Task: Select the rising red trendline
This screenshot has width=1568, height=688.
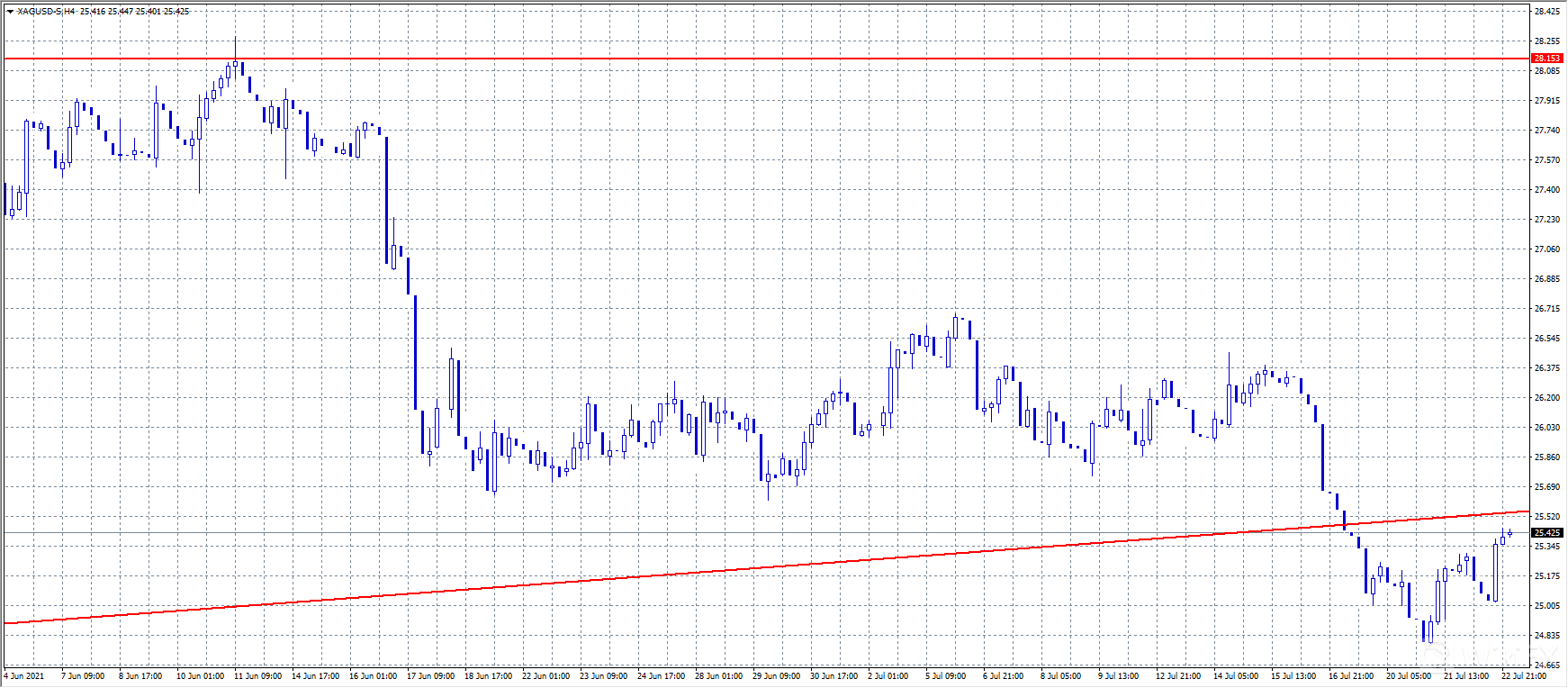Action: [765, 567]
